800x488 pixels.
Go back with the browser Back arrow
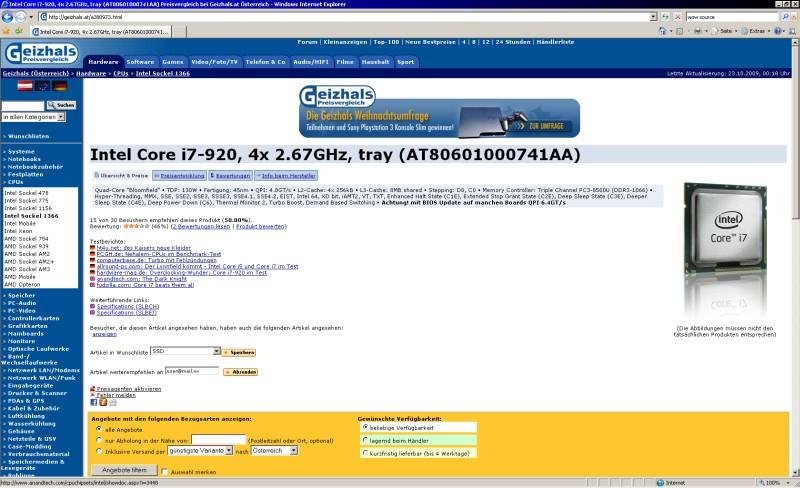point(7,17)
